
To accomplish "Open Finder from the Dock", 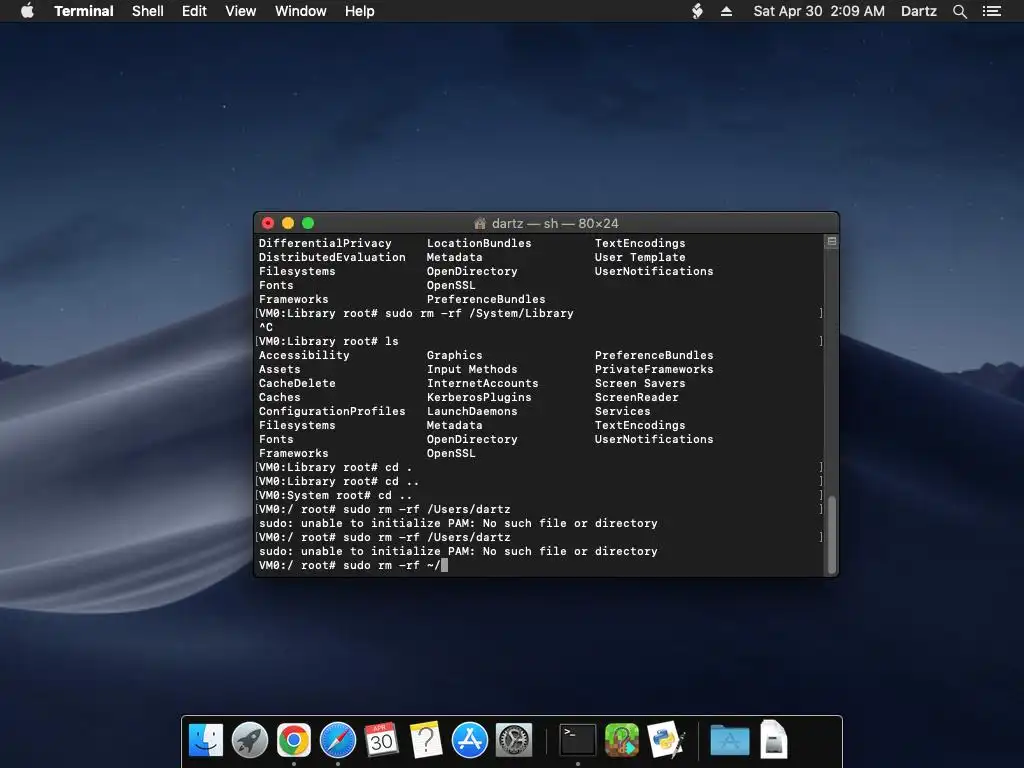I will 206,740.
